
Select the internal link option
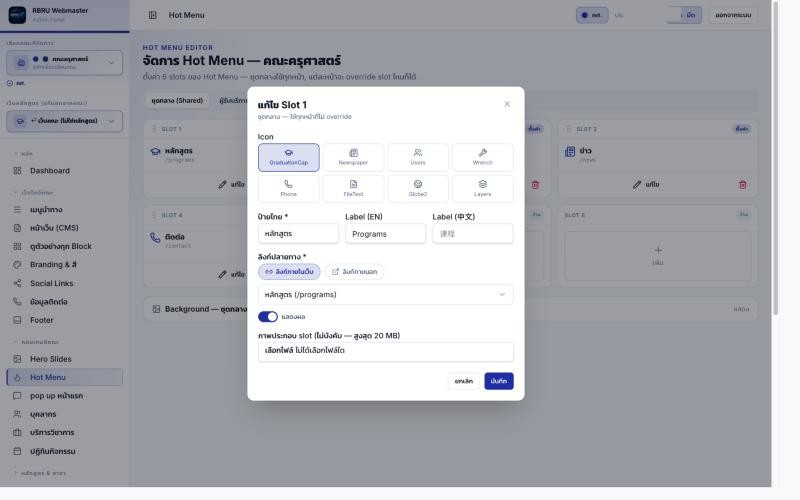289,272
